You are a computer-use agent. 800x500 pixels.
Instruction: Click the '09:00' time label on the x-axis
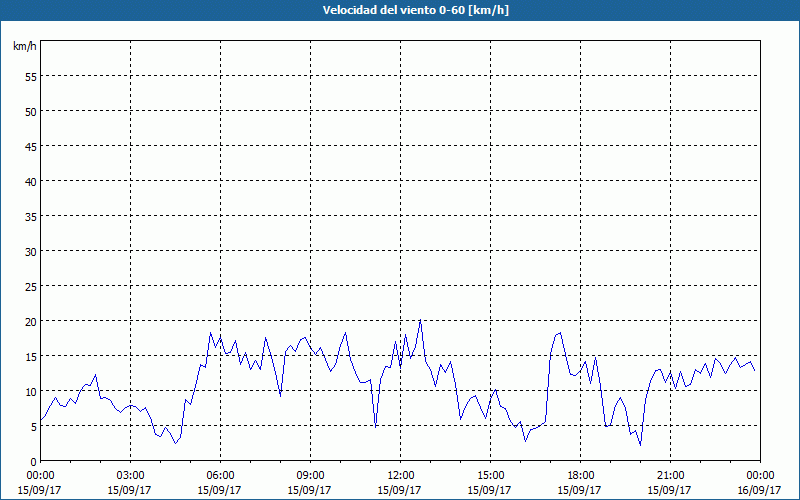(310, 476)
